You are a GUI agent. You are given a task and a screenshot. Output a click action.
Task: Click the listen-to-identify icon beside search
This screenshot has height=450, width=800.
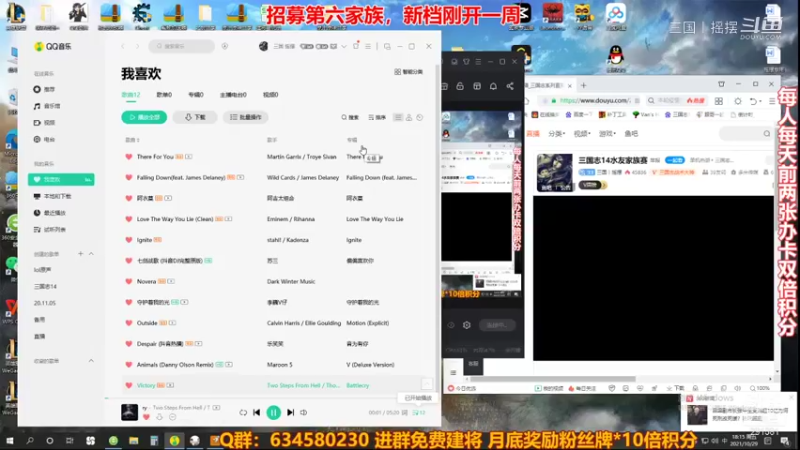click(225, 46)
